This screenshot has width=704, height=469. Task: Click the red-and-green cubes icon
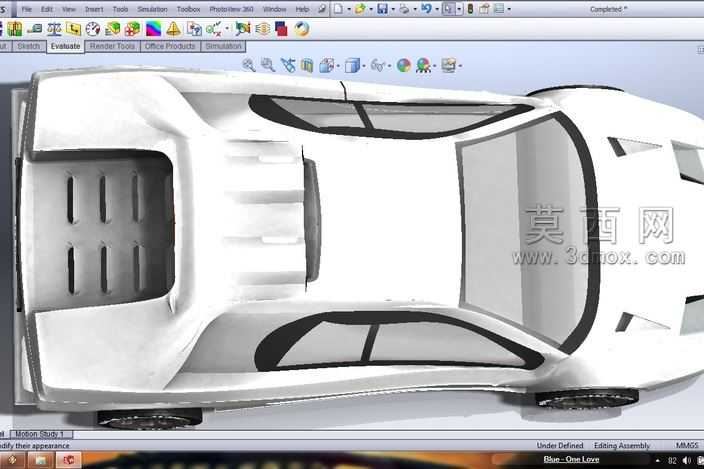point(132,29)
